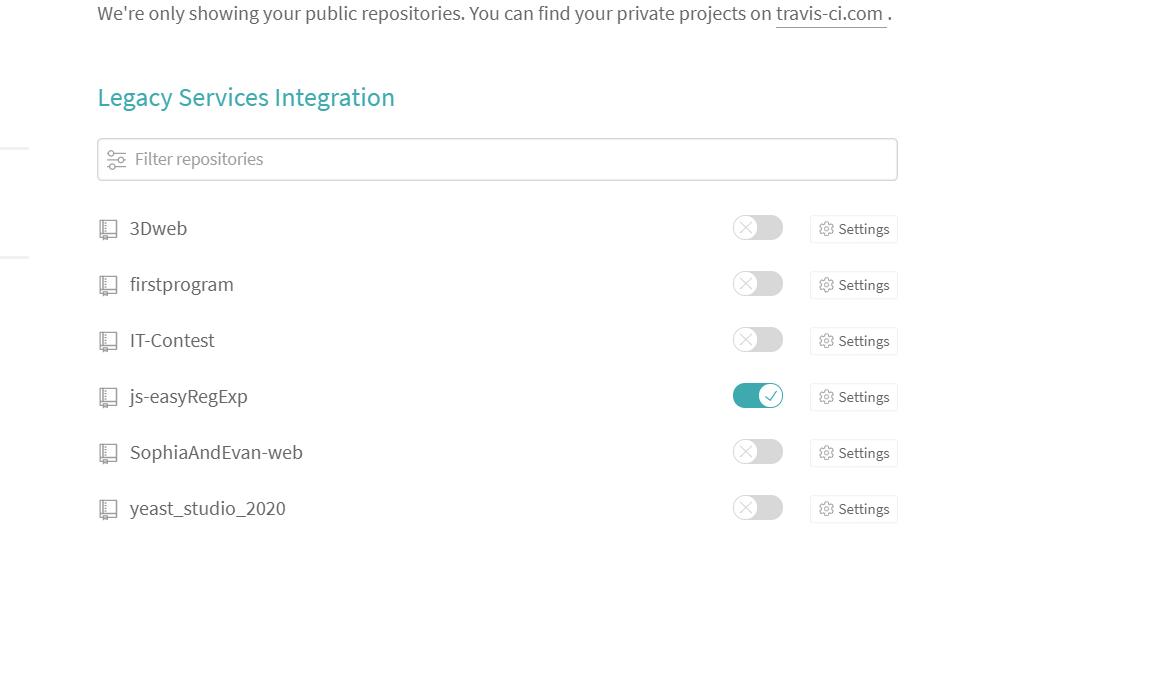Click the repository icon beside 3Dweb
The width and height of the screenshot is (1160, 681).
coord(108,229)
